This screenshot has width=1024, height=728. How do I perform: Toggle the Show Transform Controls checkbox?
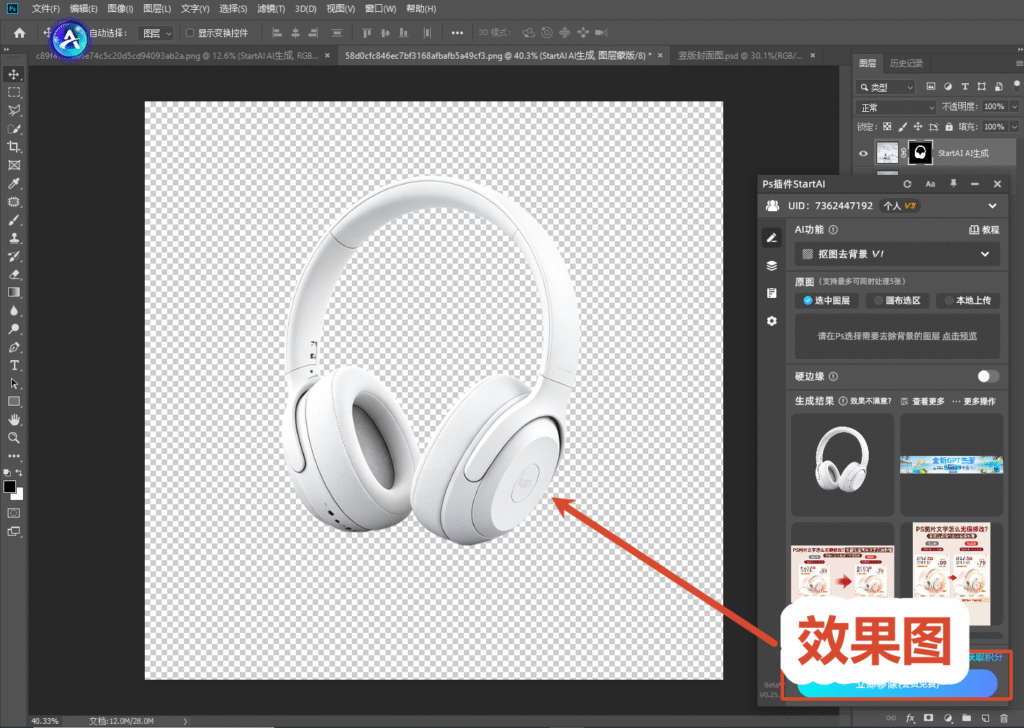pyautogui.click(x=190, y=33)
